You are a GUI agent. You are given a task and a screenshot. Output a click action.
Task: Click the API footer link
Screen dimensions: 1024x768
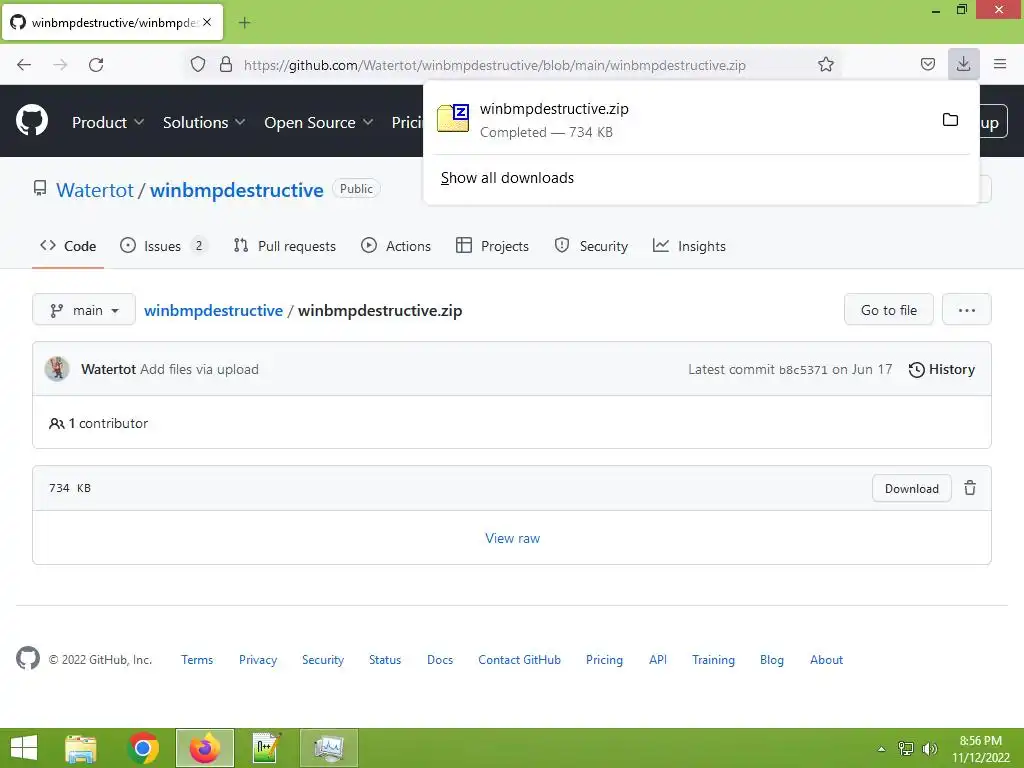pyautogui.click(x=658, y=660)
